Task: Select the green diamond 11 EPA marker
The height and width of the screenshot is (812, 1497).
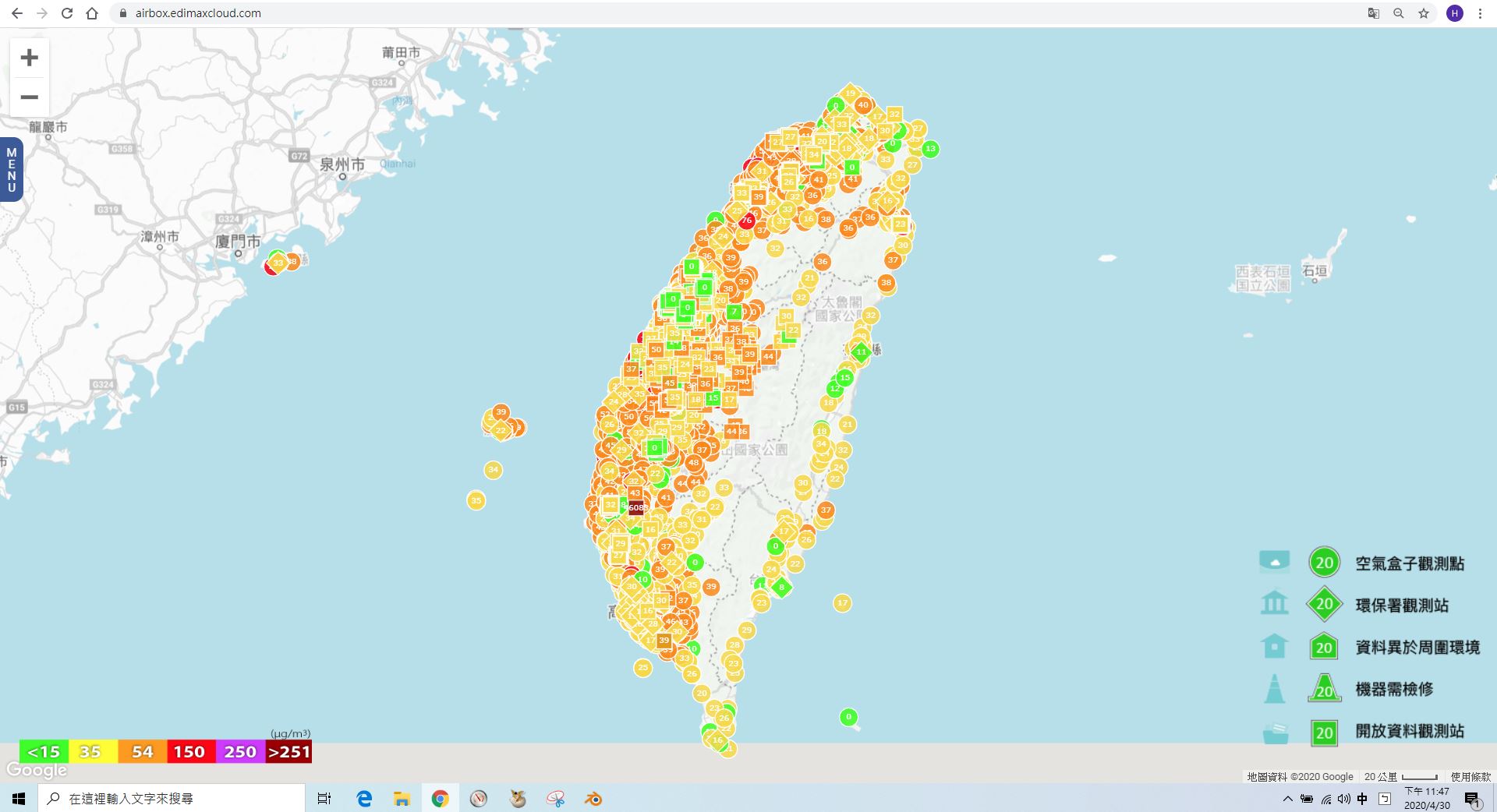Action: 861,352
